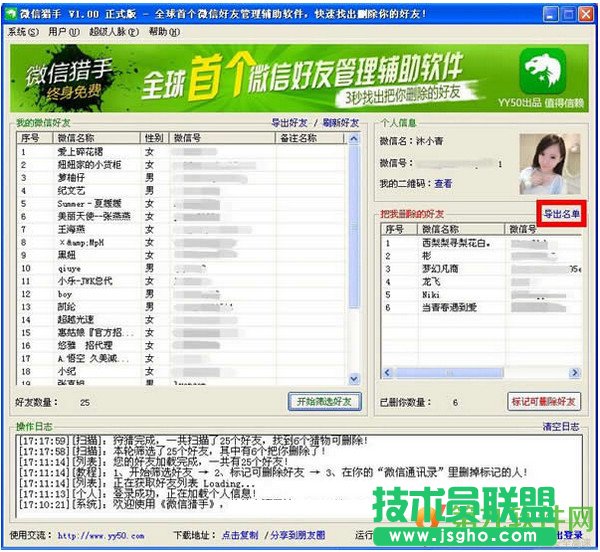Open the http://www.yy50.com link
This screenshot has height=552, width=600.
tap(101, 536)
